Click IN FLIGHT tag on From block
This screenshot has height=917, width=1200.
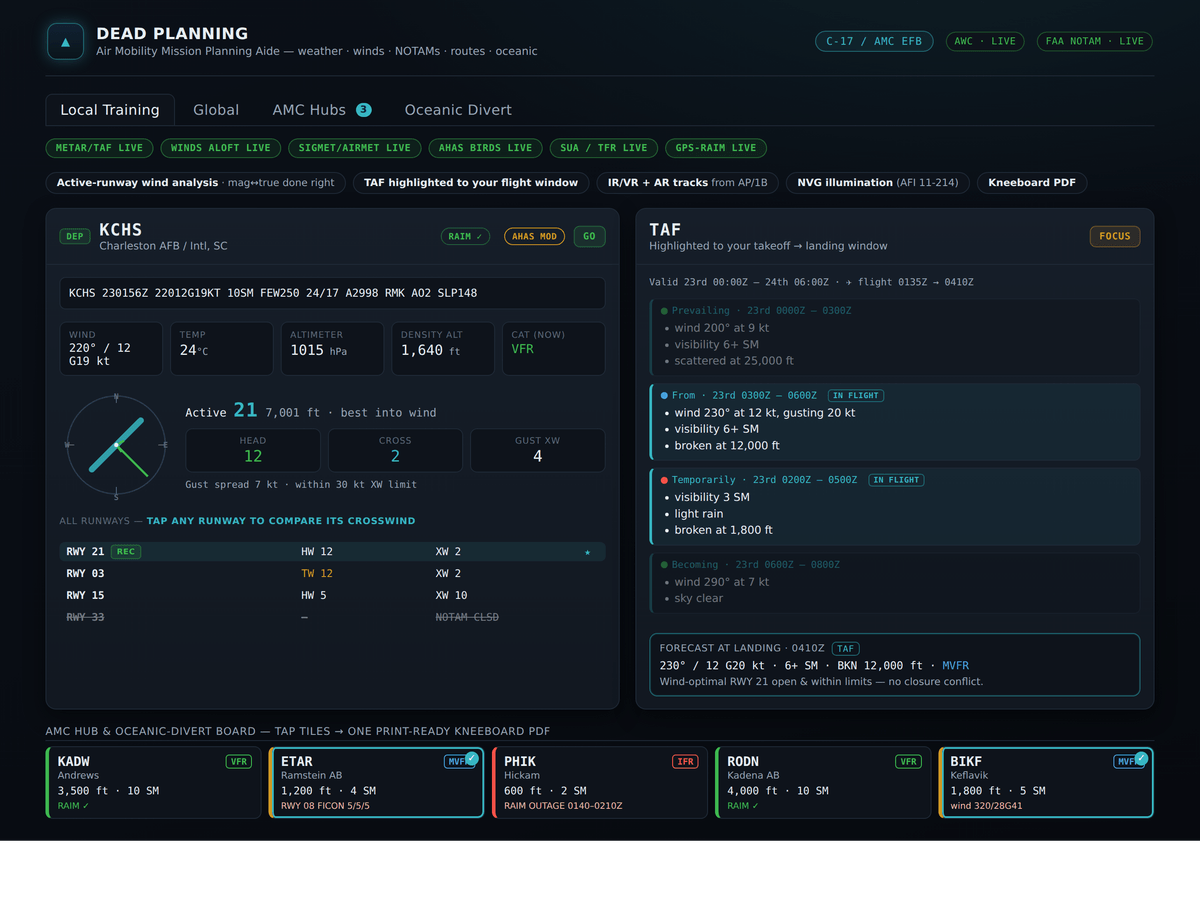tap(856, 396)
